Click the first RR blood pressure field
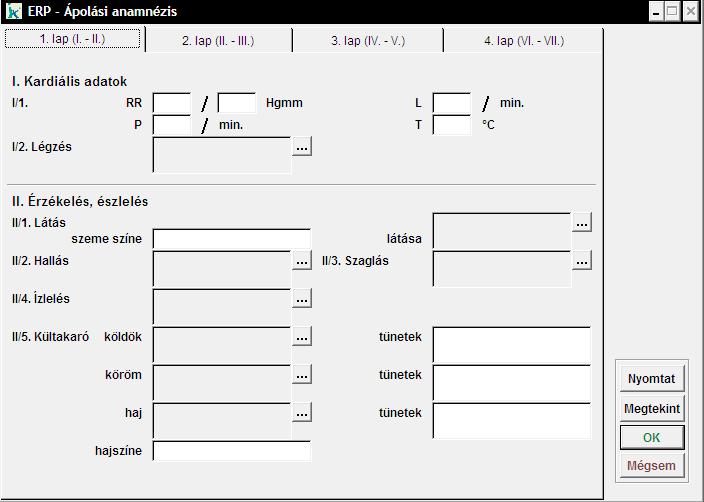704x502 pixels. point(172,103)
